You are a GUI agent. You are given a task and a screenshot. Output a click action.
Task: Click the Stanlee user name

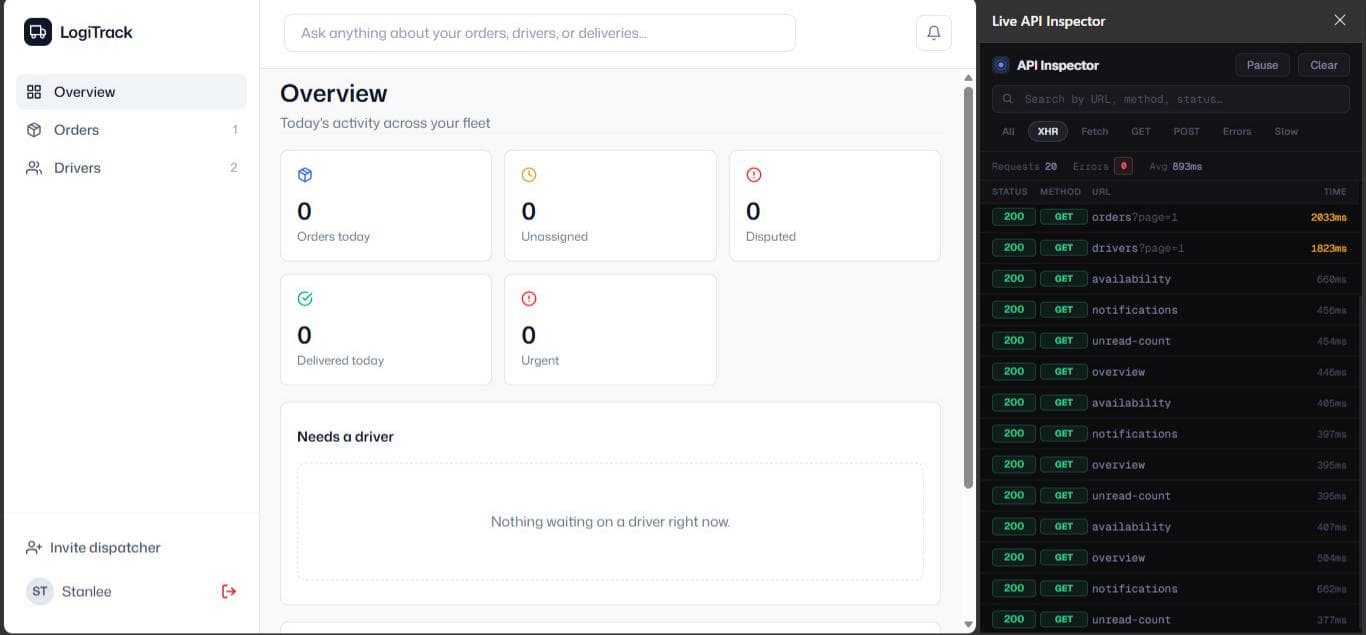[87, 591]
